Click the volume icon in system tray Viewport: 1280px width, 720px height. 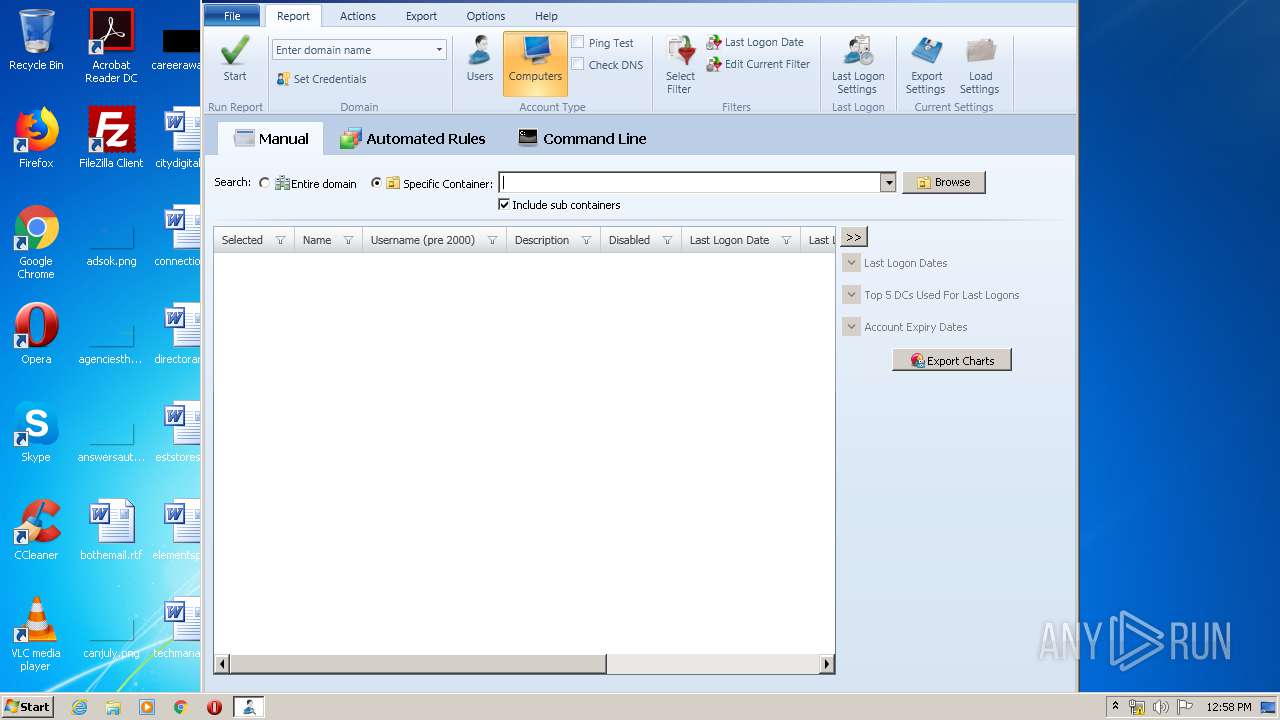(1160, 707)
